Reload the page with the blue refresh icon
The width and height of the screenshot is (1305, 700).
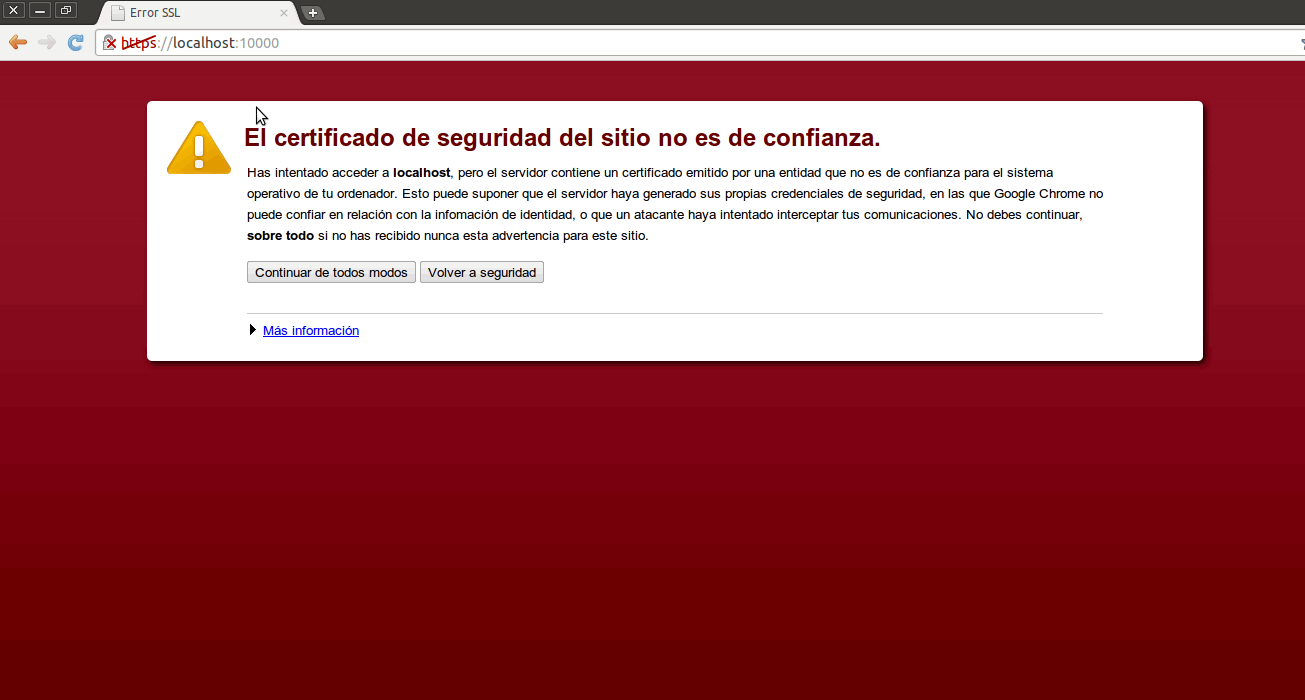pyautogui.click(x=75, y=42)
